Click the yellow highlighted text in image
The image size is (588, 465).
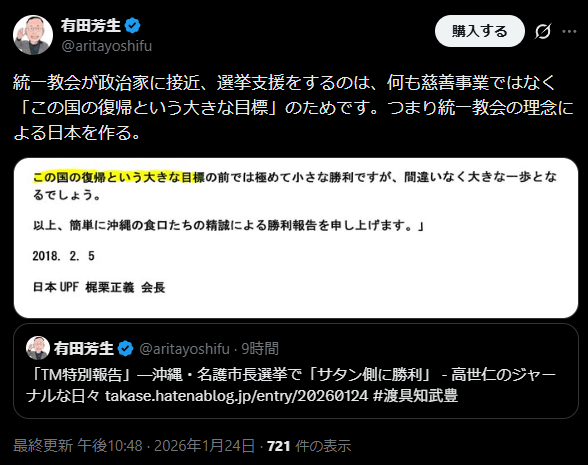(119, 177)
